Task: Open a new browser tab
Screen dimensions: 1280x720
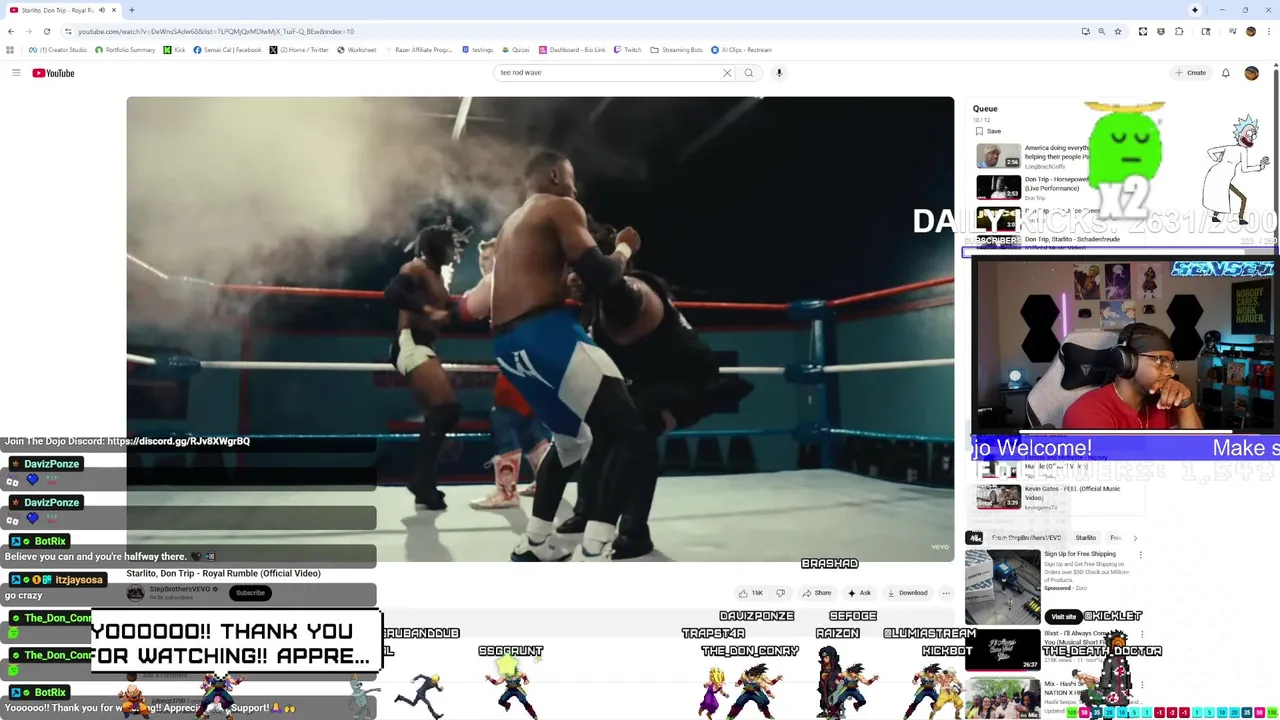Action: tap(131, 10)
